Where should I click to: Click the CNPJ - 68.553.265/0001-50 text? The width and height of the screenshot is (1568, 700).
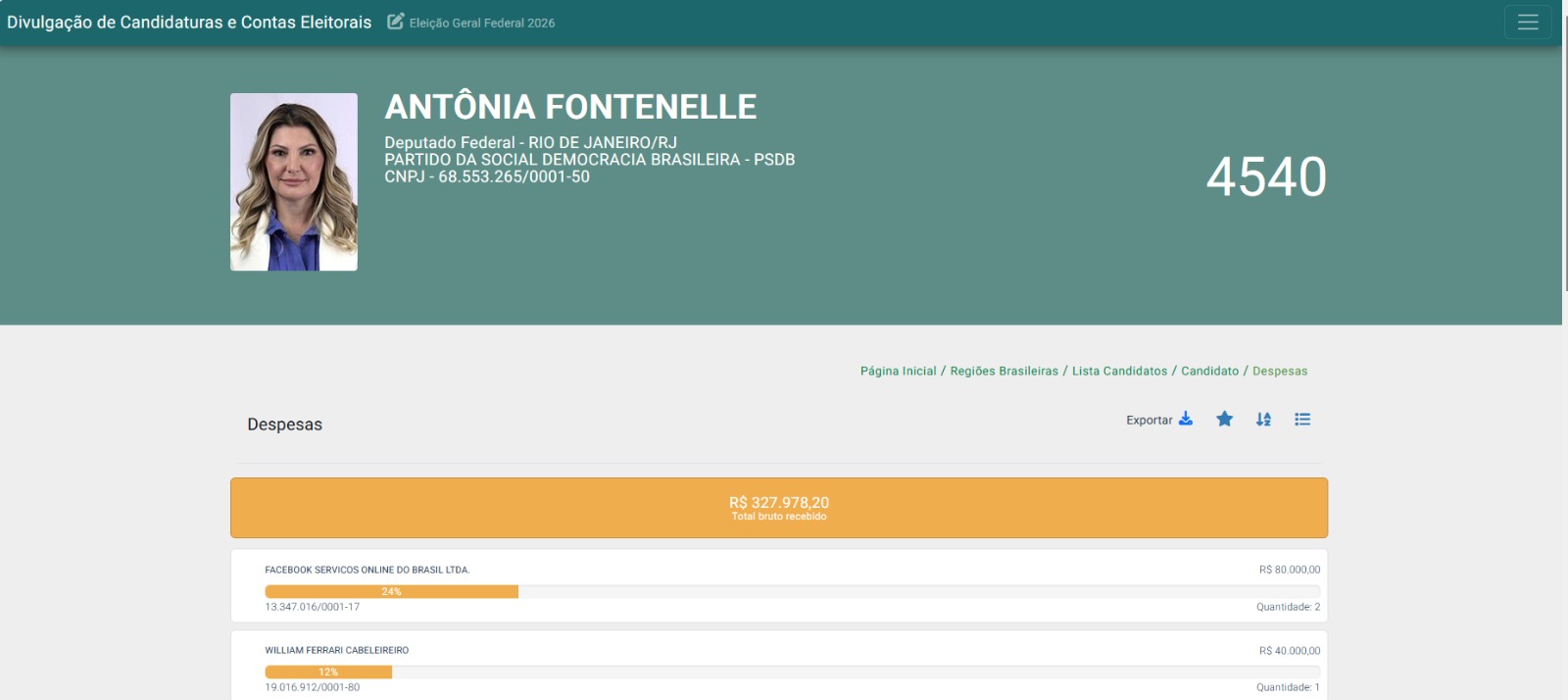coord(487,176)
